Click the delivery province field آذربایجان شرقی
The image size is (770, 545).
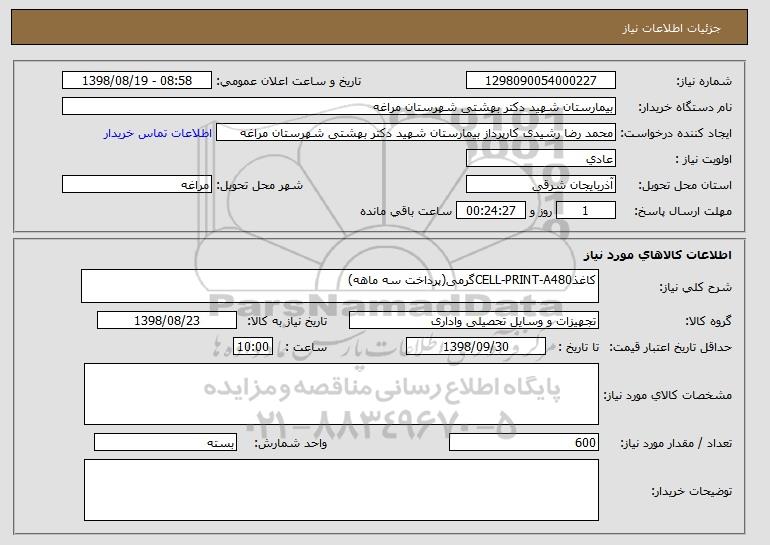541,185
